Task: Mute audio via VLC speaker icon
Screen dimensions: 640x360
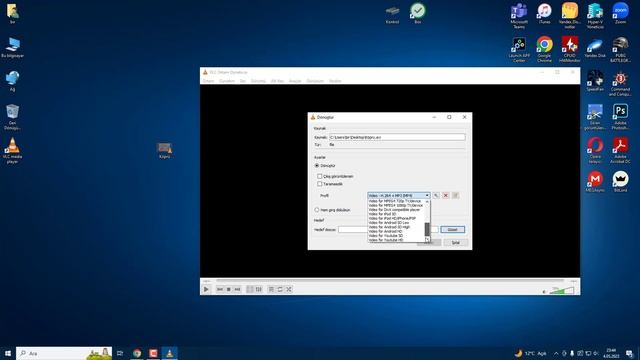Action: click(544, 291)
